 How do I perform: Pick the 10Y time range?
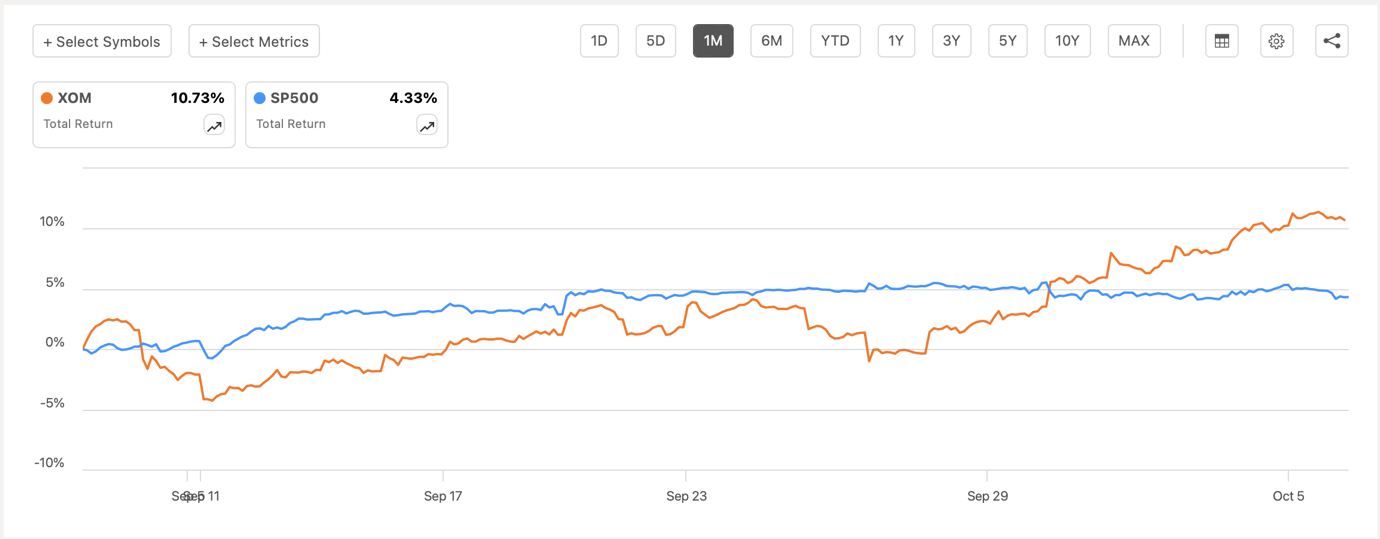point(1067,41)
